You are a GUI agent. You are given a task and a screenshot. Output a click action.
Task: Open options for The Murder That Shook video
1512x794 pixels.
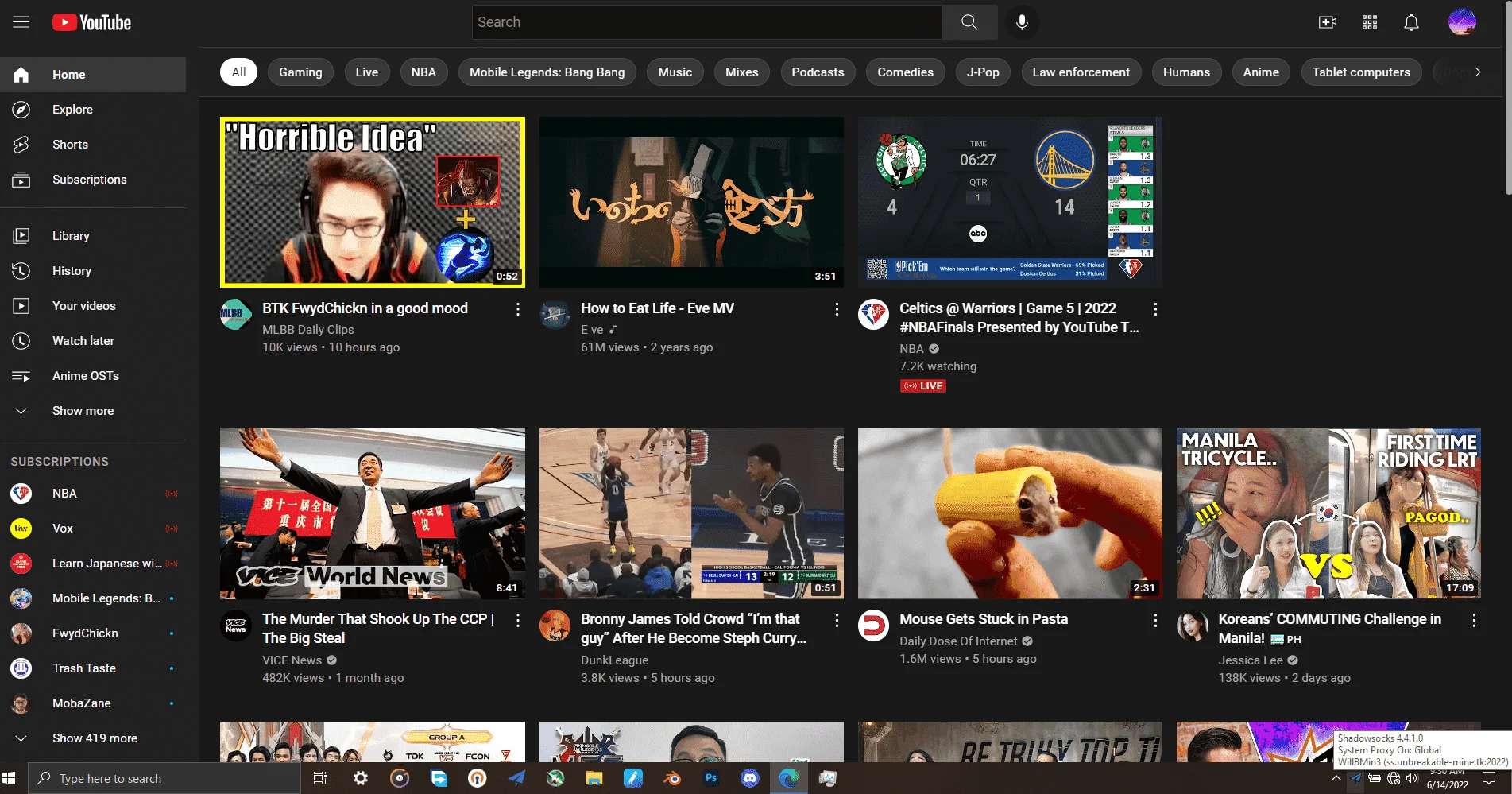point(518,620)
